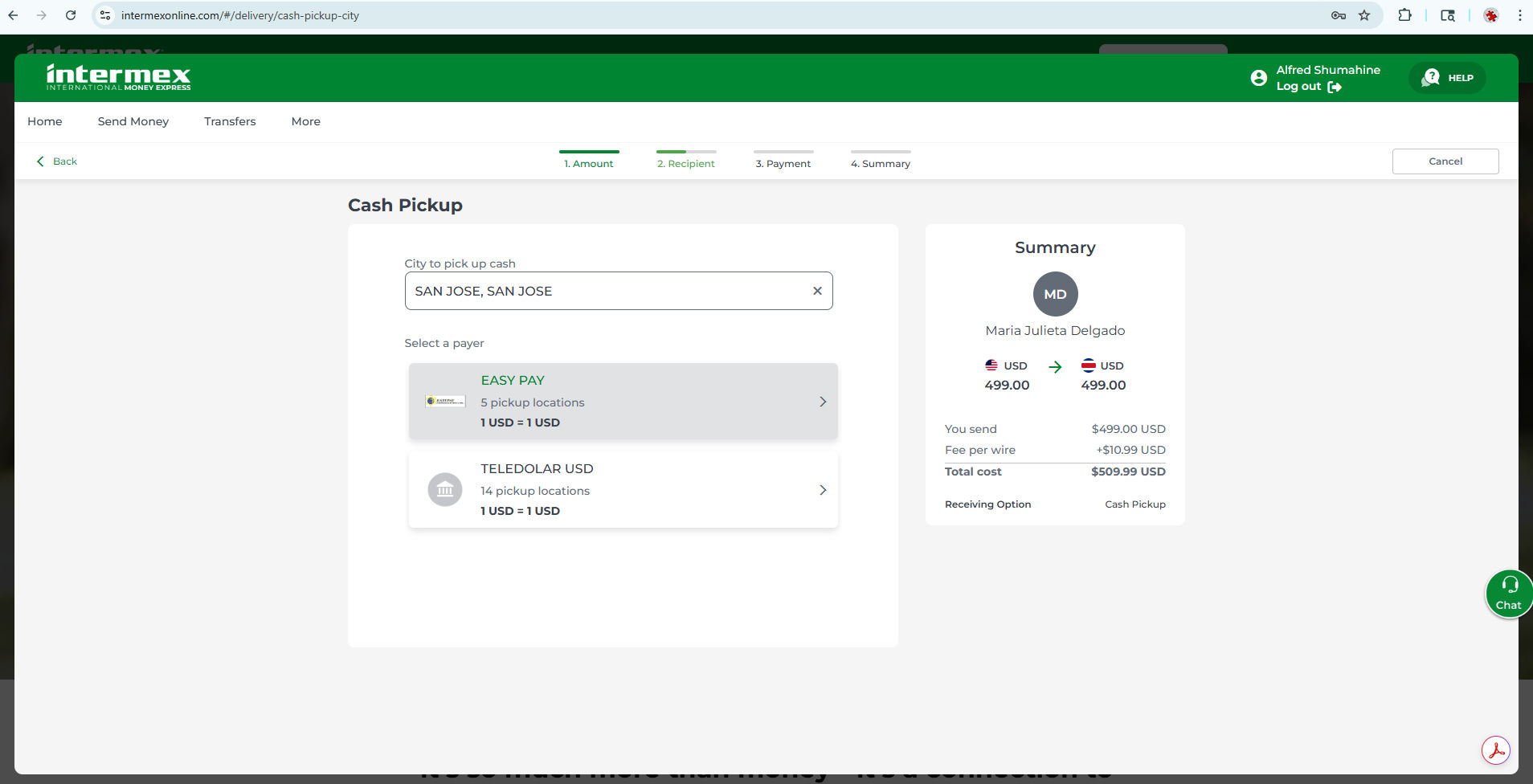Click the HELP button

(1447, 78)
